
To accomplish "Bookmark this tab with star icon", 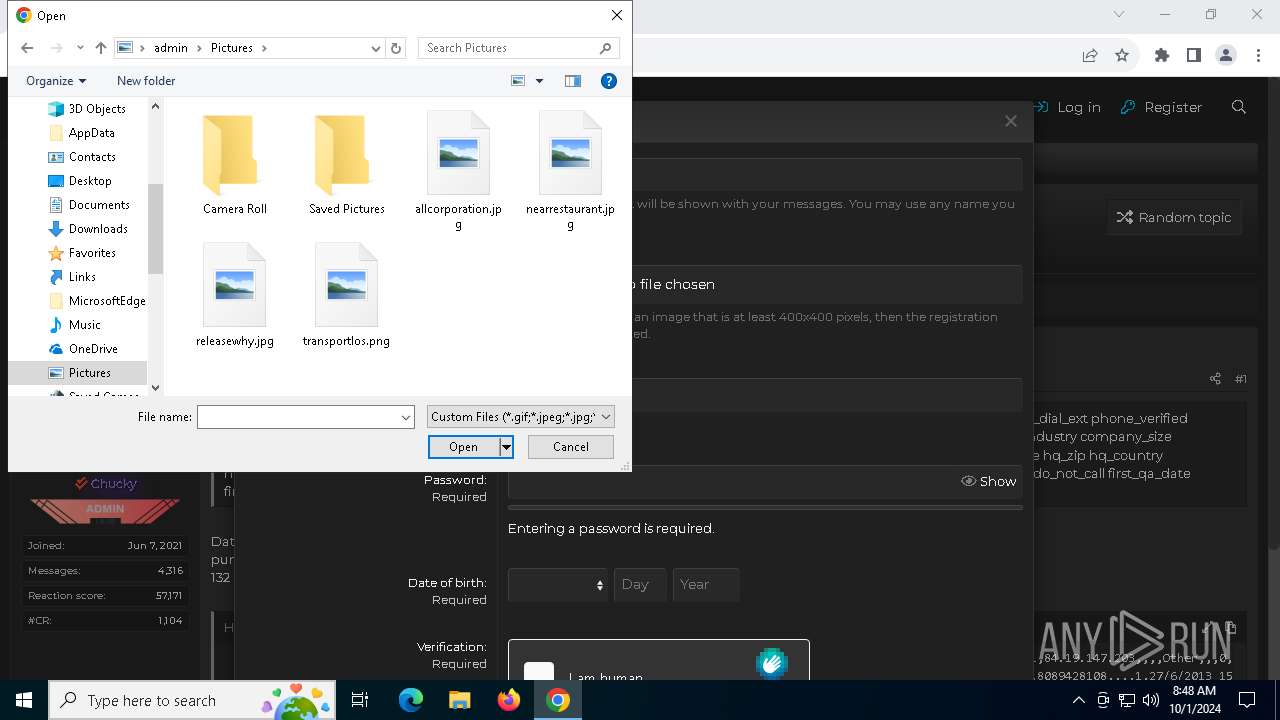I will point(1122,56).
